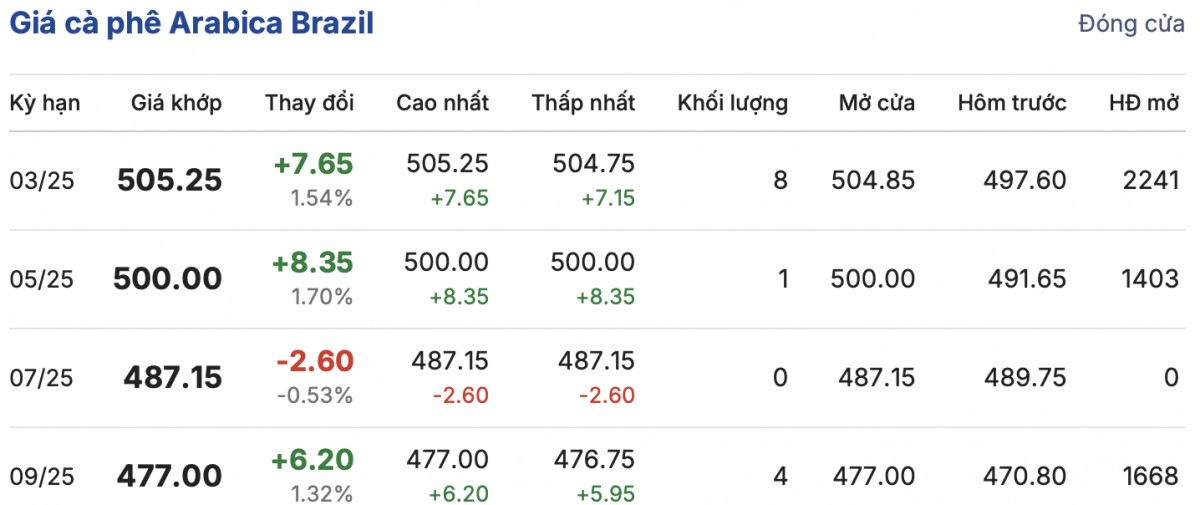This screenshot has height=505, width=1200.
Task: Click the 'Khối lượng' column header
Action: pos(732,103)
